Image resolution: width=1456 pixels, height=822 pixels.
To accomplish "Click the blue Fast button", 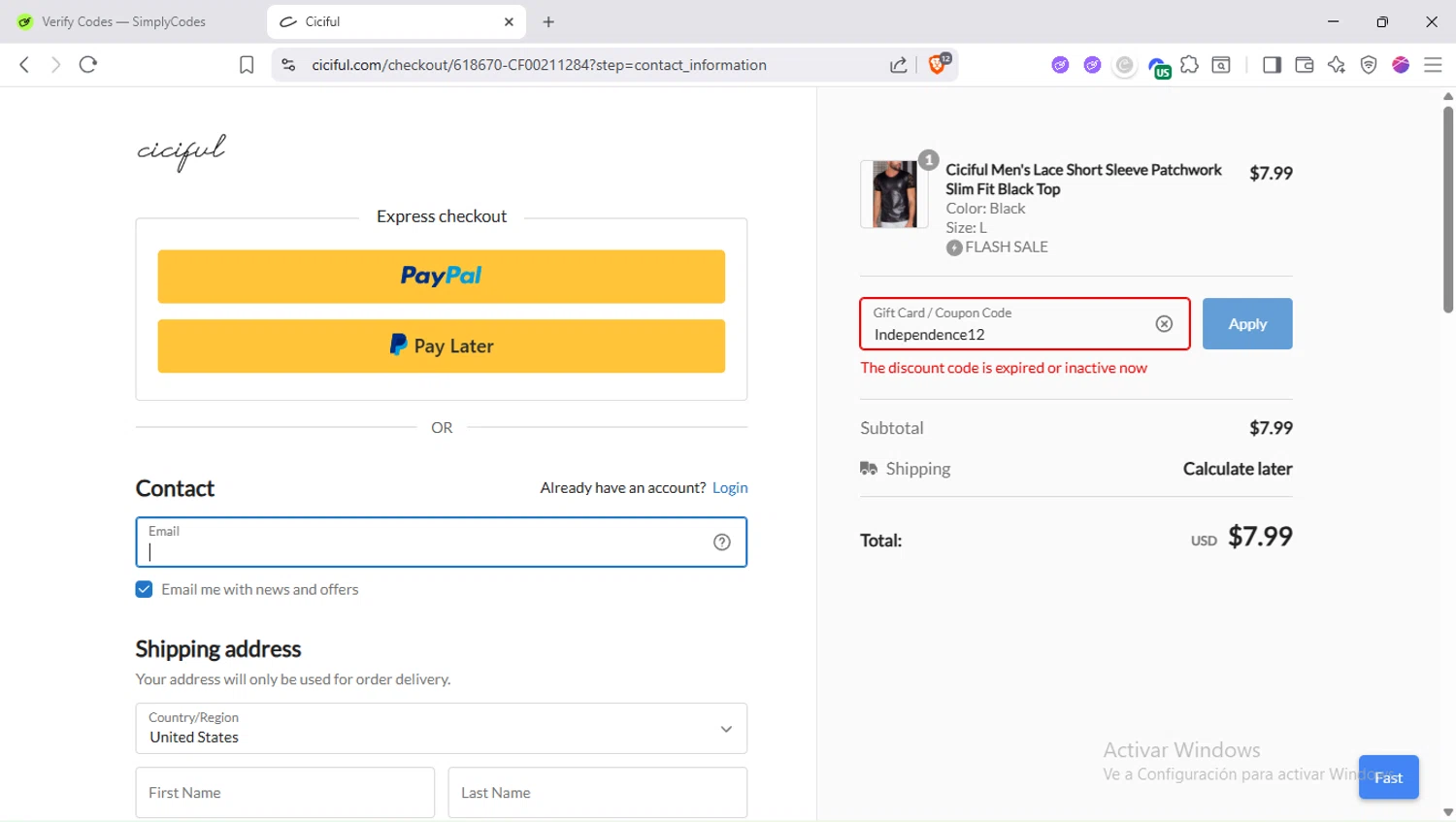I will pos(1389,777).
